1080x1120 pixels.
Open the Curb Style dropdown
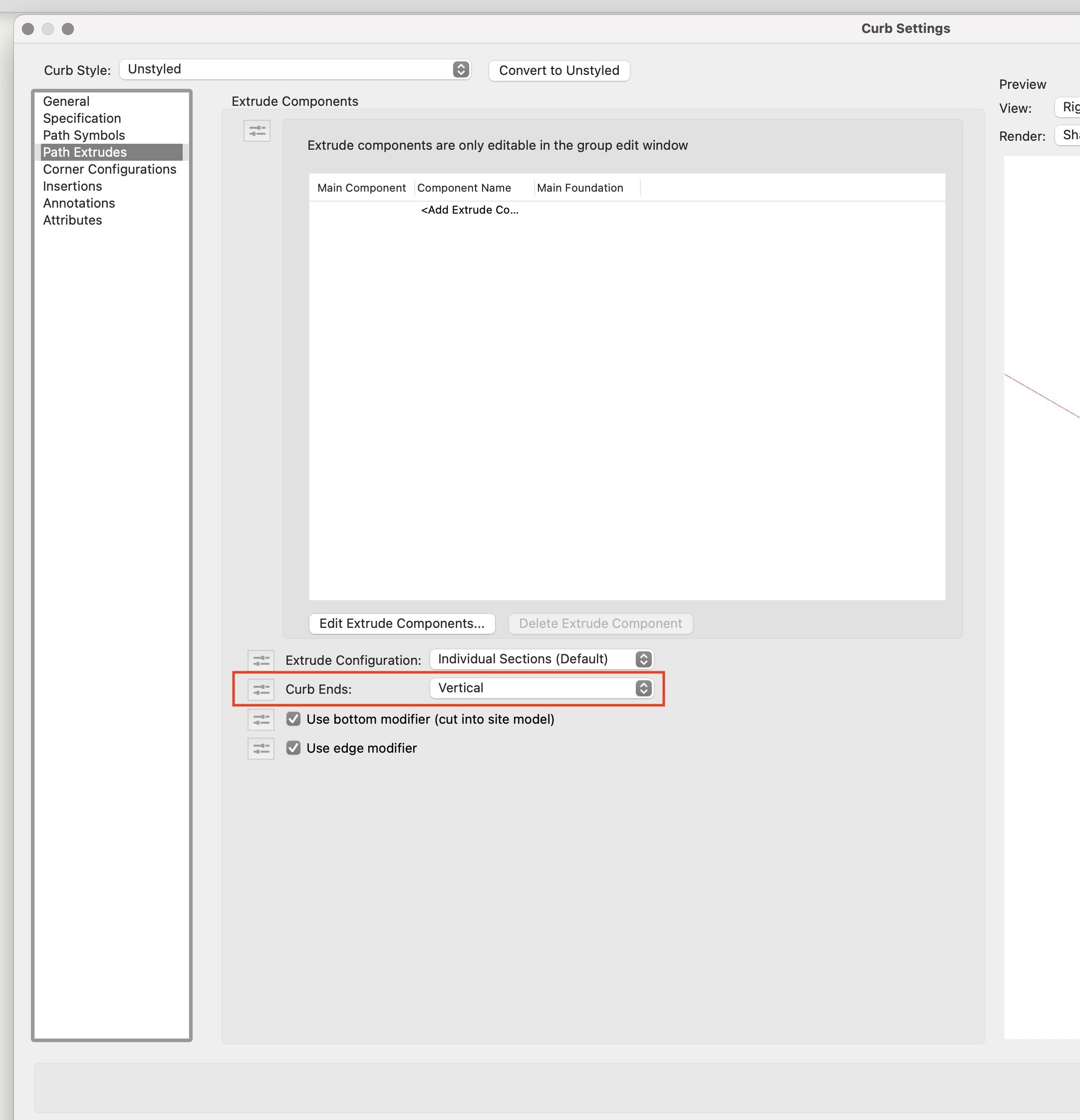click(295, 69)
